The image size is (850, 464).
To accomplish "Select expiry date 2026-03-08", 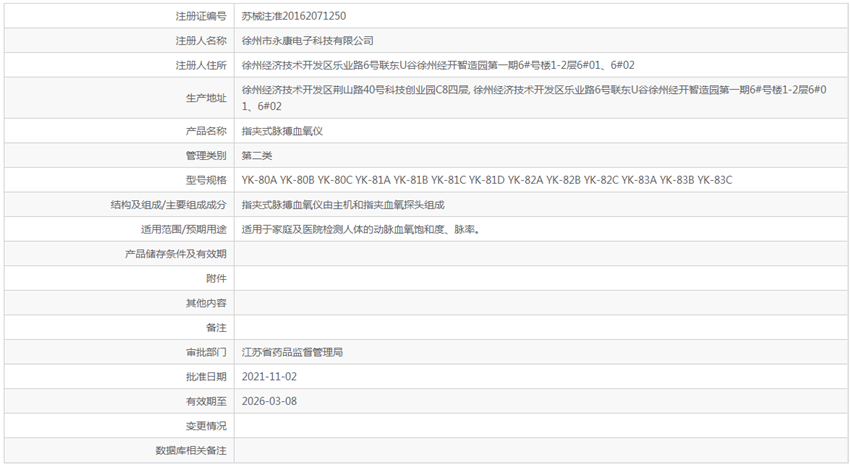I will [269, 401].
